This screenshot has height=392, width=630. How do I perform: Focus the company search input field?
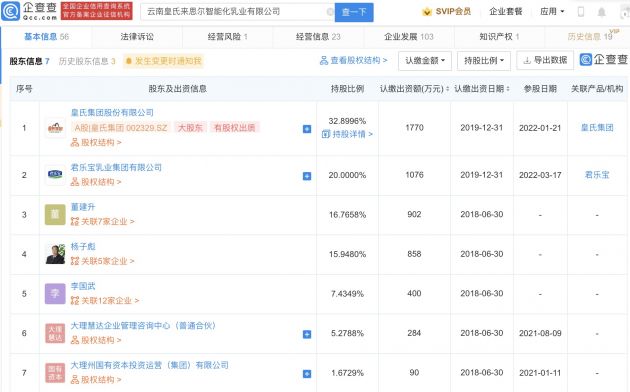point(237,12)
